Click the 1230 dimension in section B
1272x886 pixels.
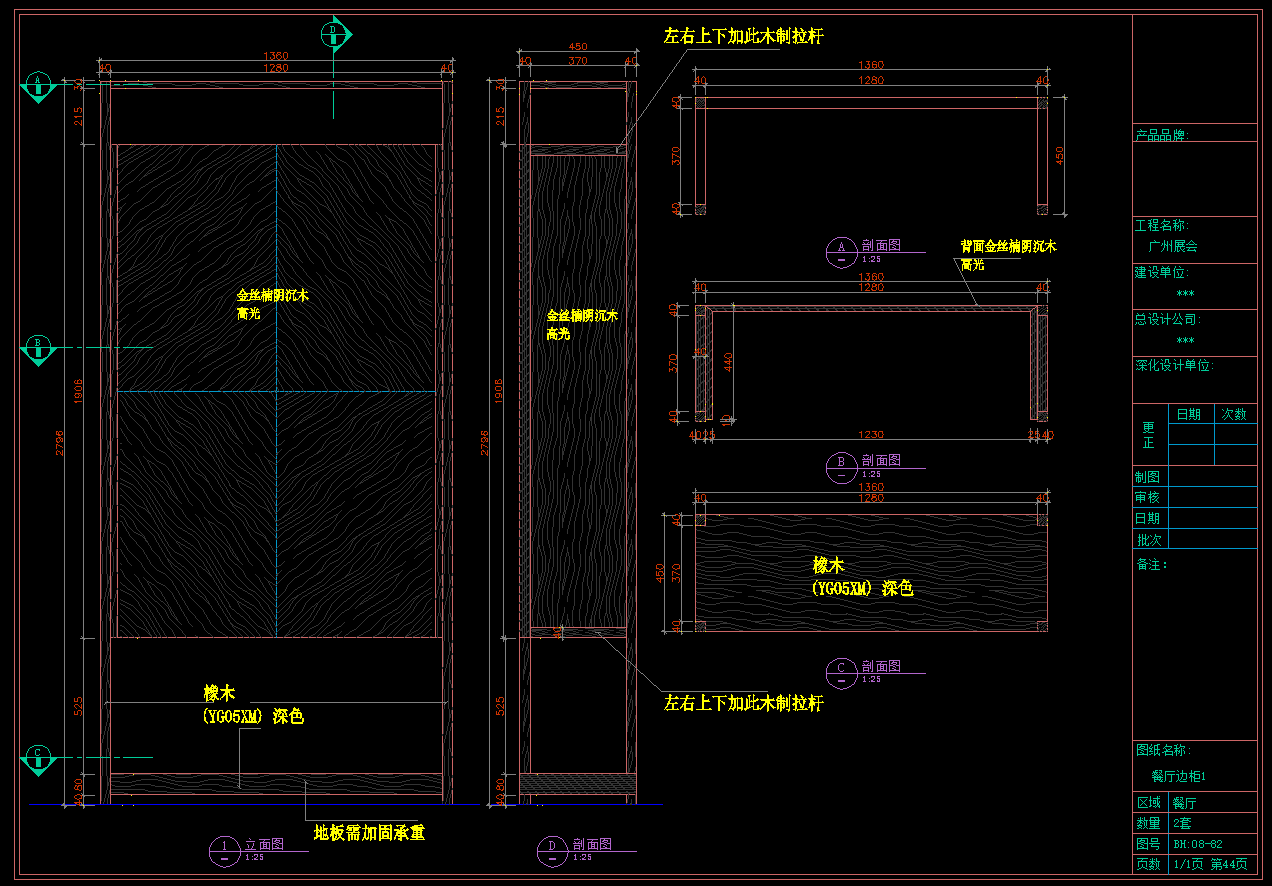[871, 435]
